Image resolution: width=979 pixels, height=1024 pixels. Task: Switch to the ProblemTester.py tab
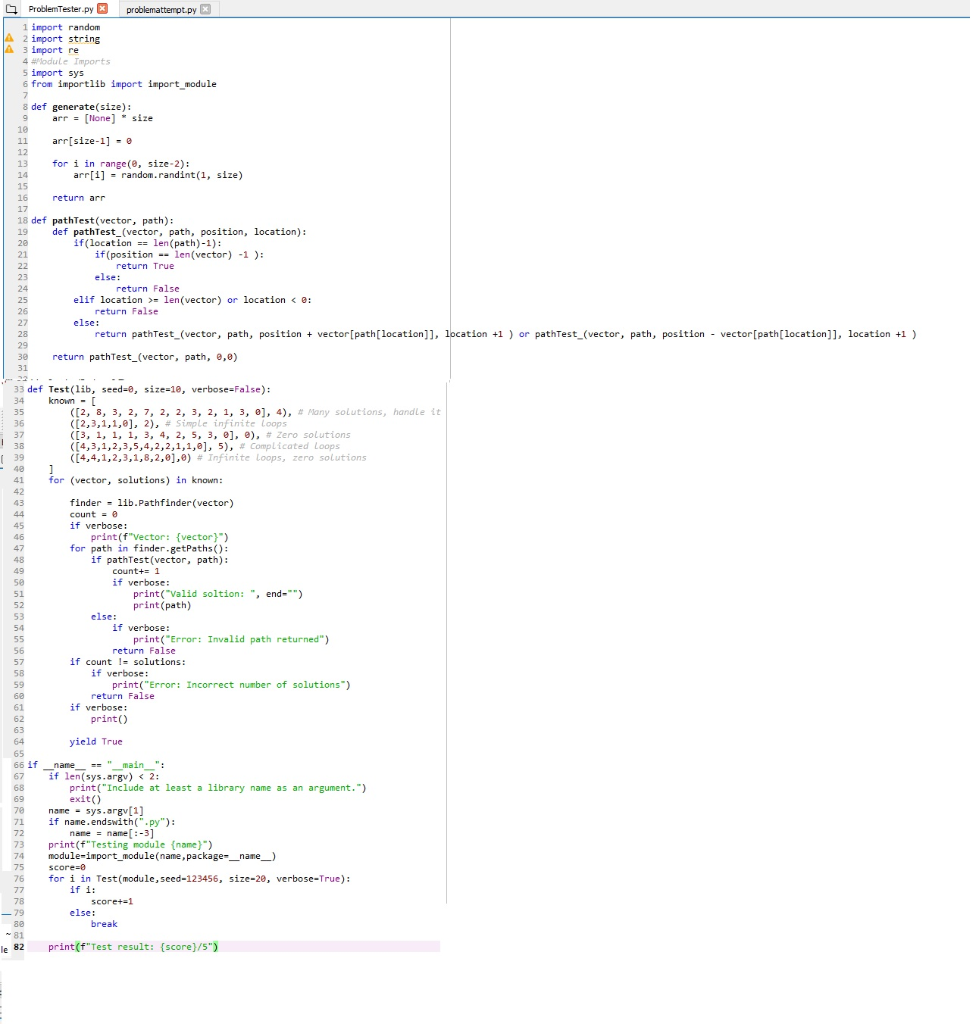point(61,9)
